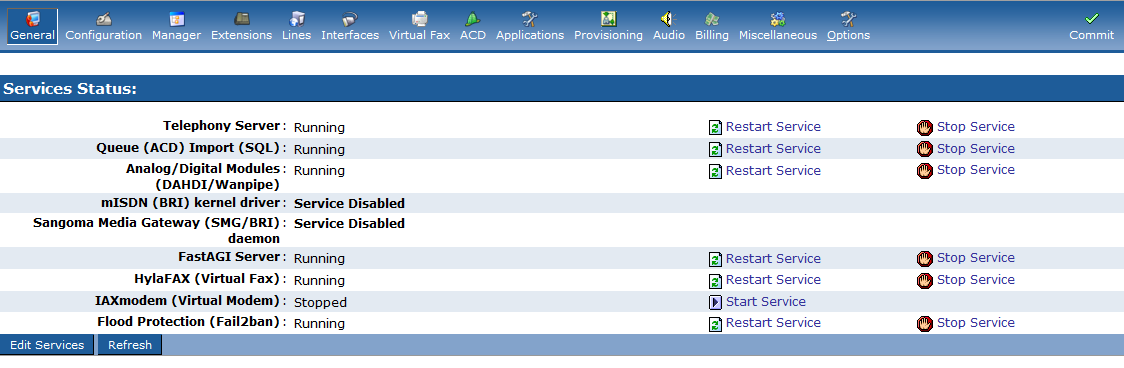The image size is (1124, 368).
Task: Stop the Flood Protection (Fail2ban) service
Action: click(976, 323)
